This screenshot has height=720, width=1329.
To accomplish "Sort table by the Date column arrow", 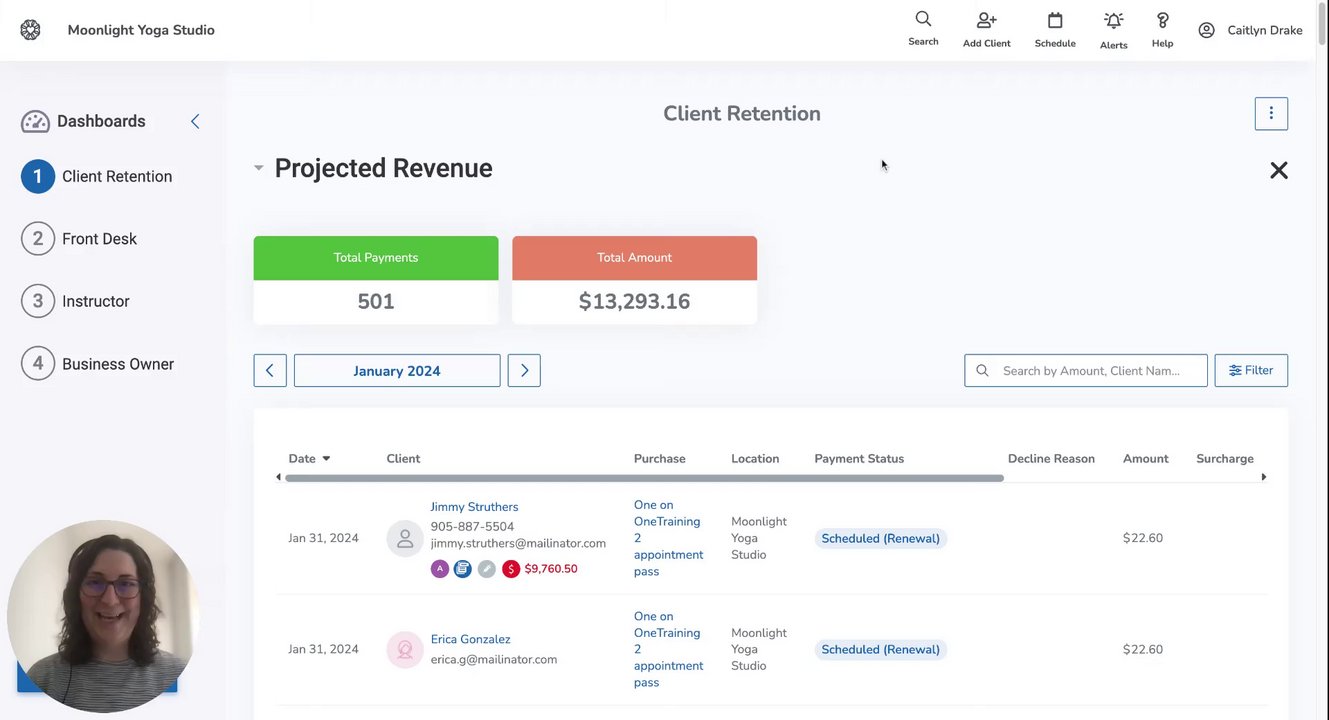I will [x=326, y=459].
